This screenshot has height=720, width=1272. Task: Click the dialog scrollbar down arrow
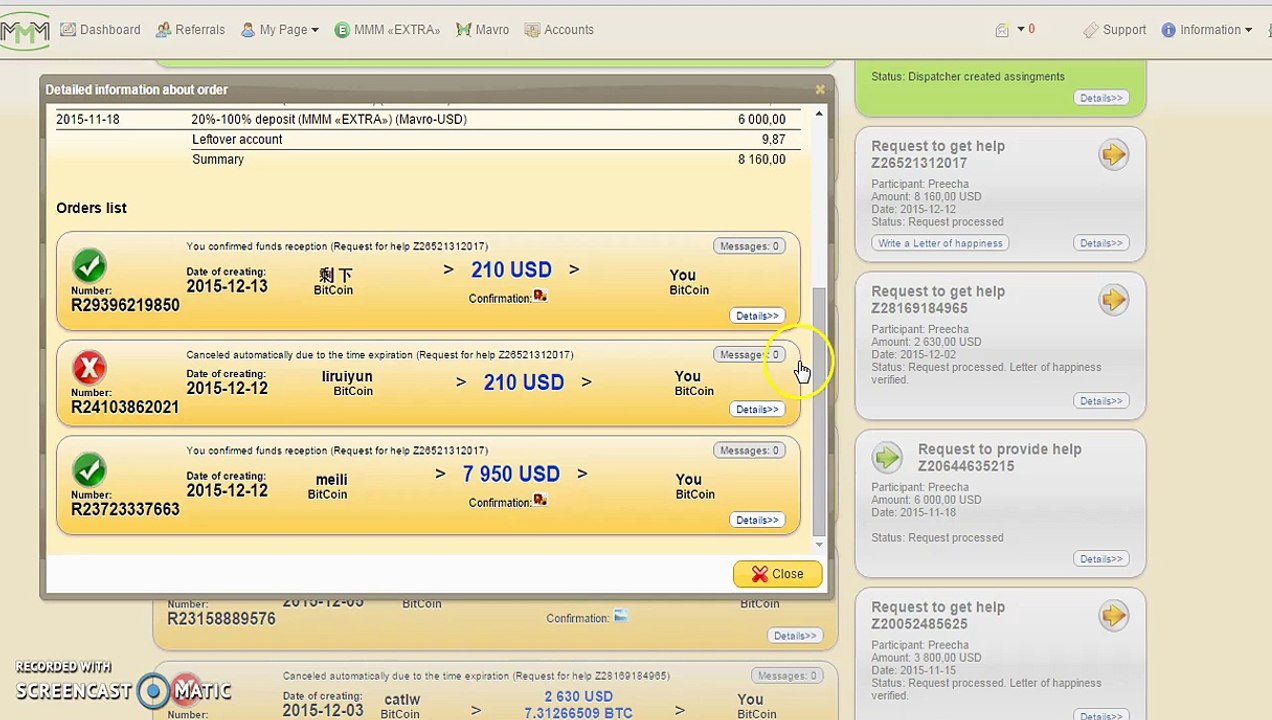click(x=820, y=545)
